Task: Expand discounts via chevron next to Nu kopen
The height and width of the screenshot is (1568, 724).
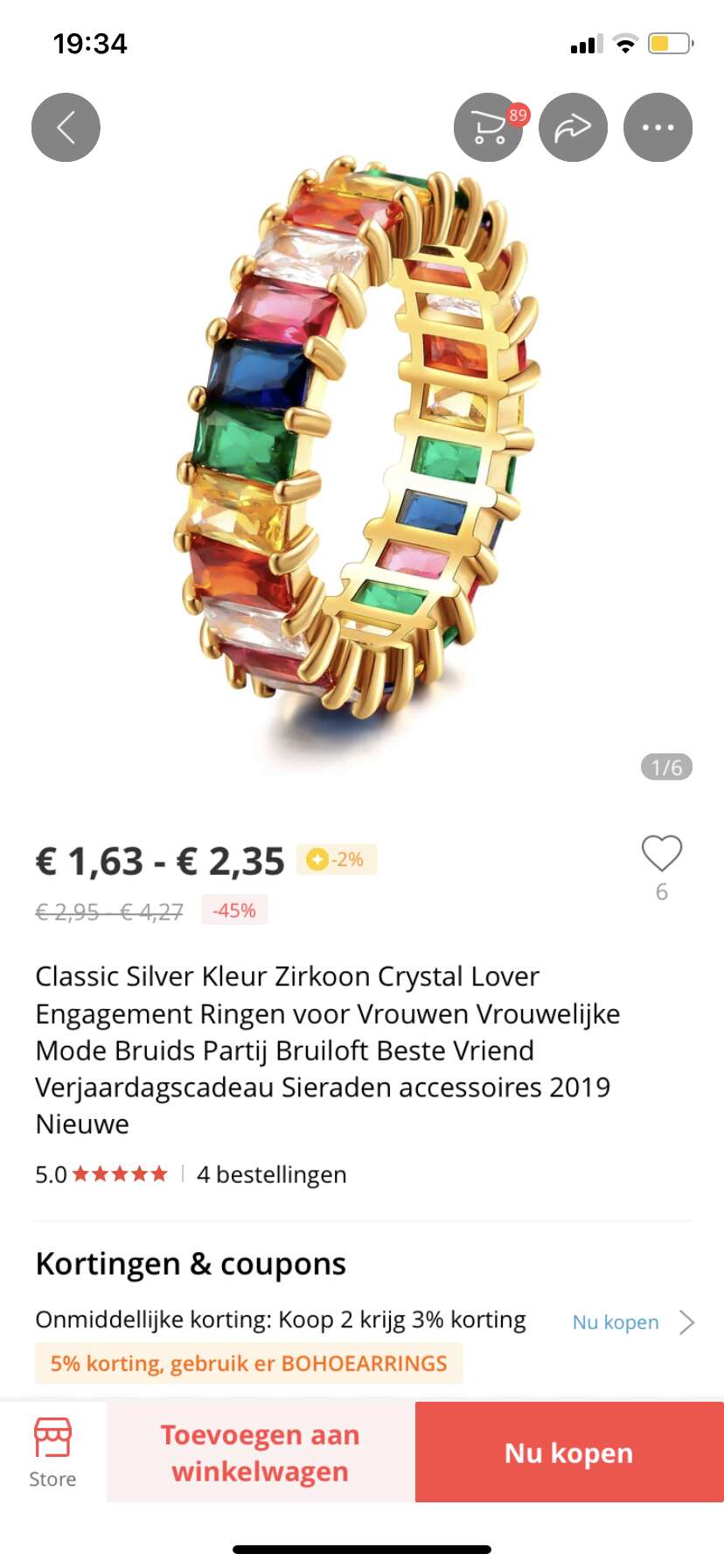Action: [x=686, y=1322]
